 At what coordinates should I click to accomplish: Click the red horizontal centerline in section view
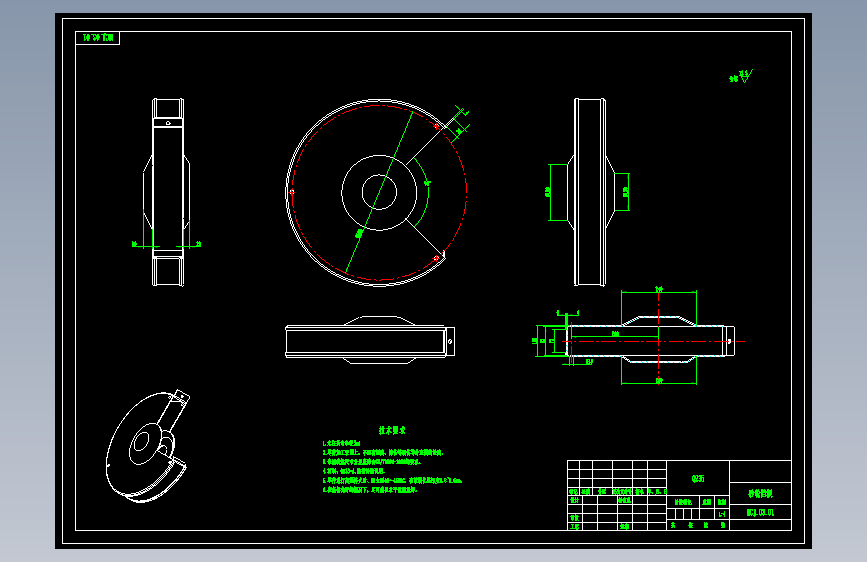pyautogui.click(x=654, y=341)
